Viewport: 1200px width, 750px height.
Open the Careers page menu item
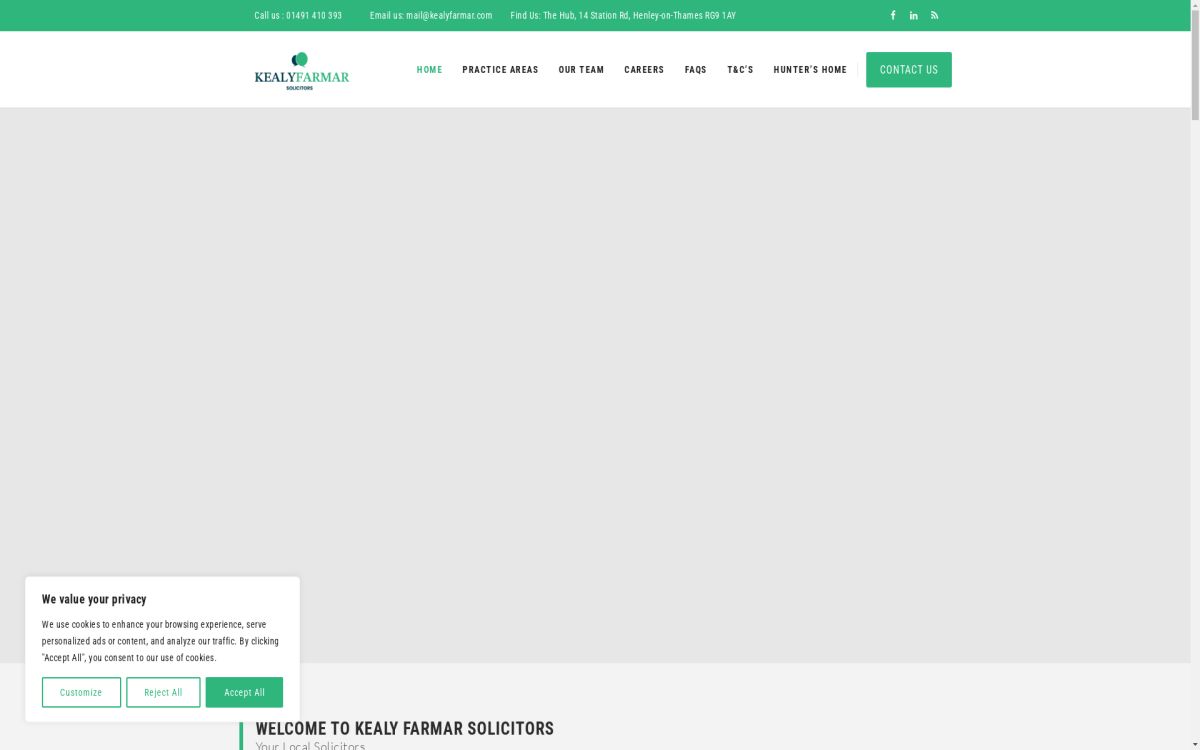[x=644, y=69]
